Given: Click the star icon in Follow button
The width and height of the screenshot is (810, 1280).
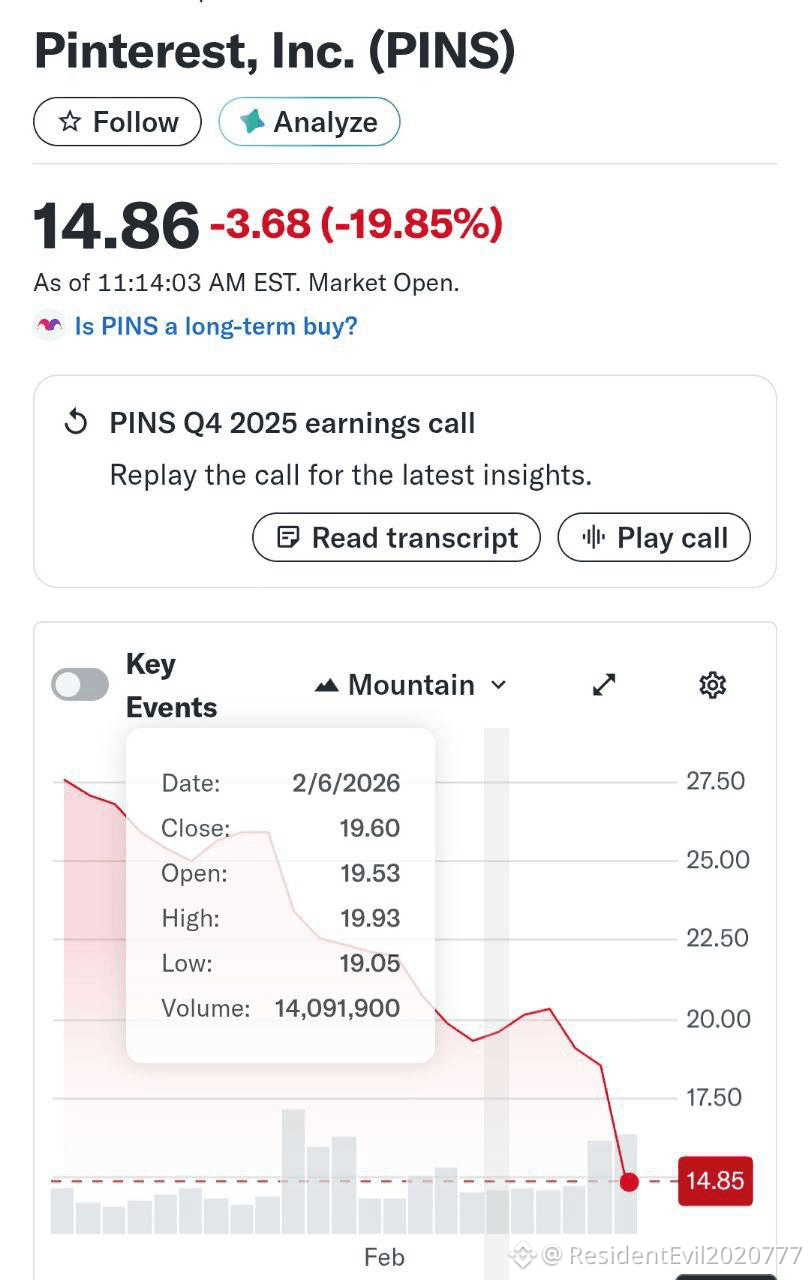Looking at the screenshot, I should click(70, 122).
